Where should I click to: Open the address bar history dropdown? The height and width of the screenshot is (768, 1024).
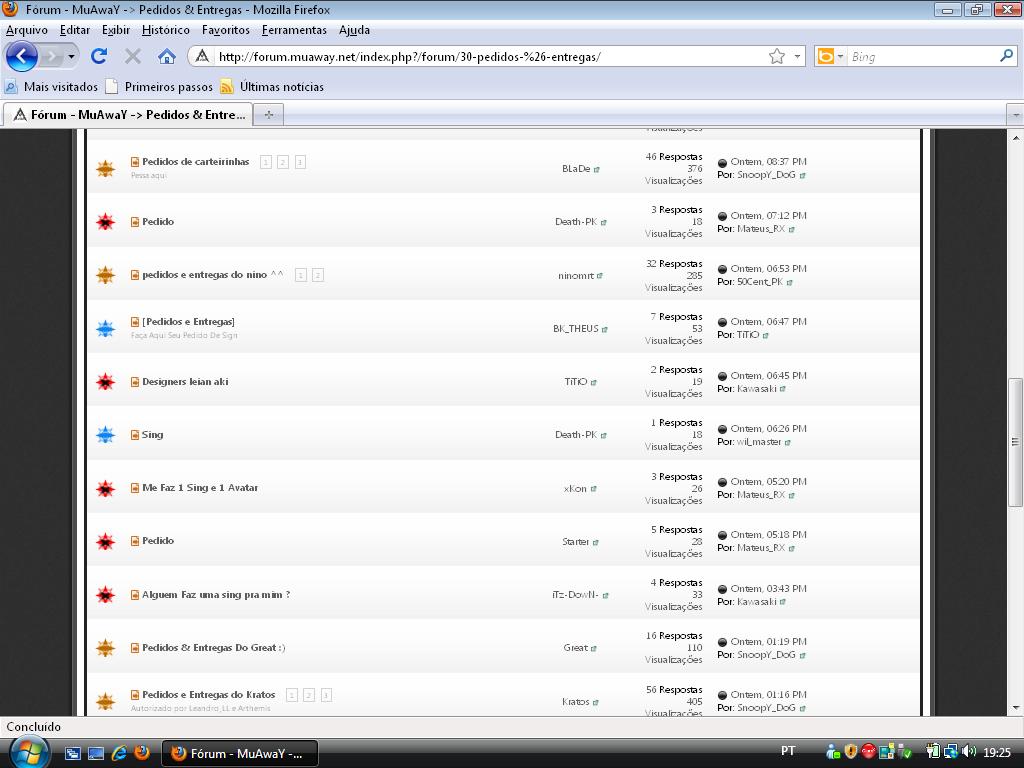tap(798, 57)
